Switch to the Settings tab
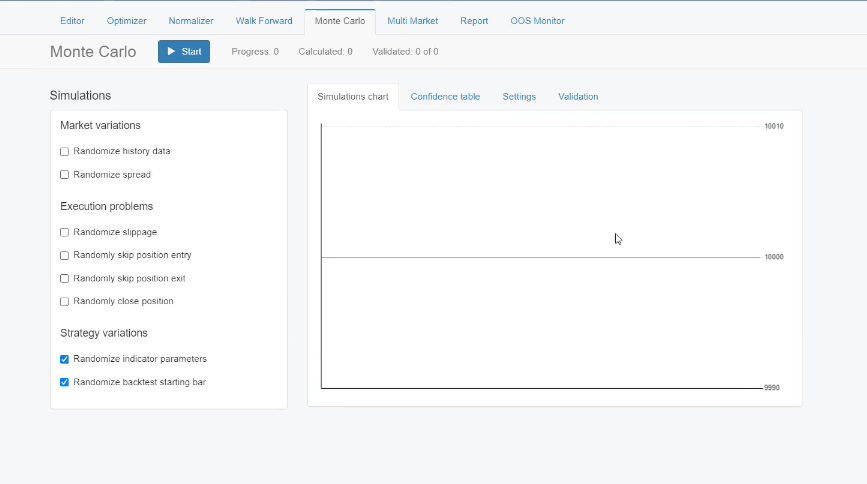The image size is (867, 484). click(x=519, y=97)
